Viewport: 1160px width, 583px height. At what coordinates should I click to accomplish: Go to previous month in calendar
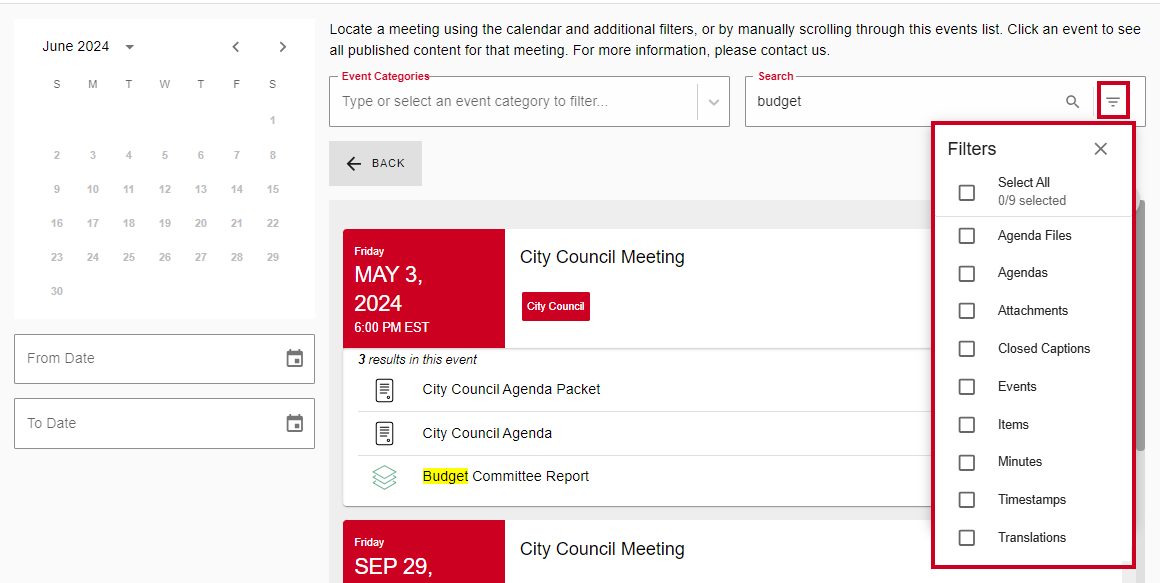click(x=236, y=47)
